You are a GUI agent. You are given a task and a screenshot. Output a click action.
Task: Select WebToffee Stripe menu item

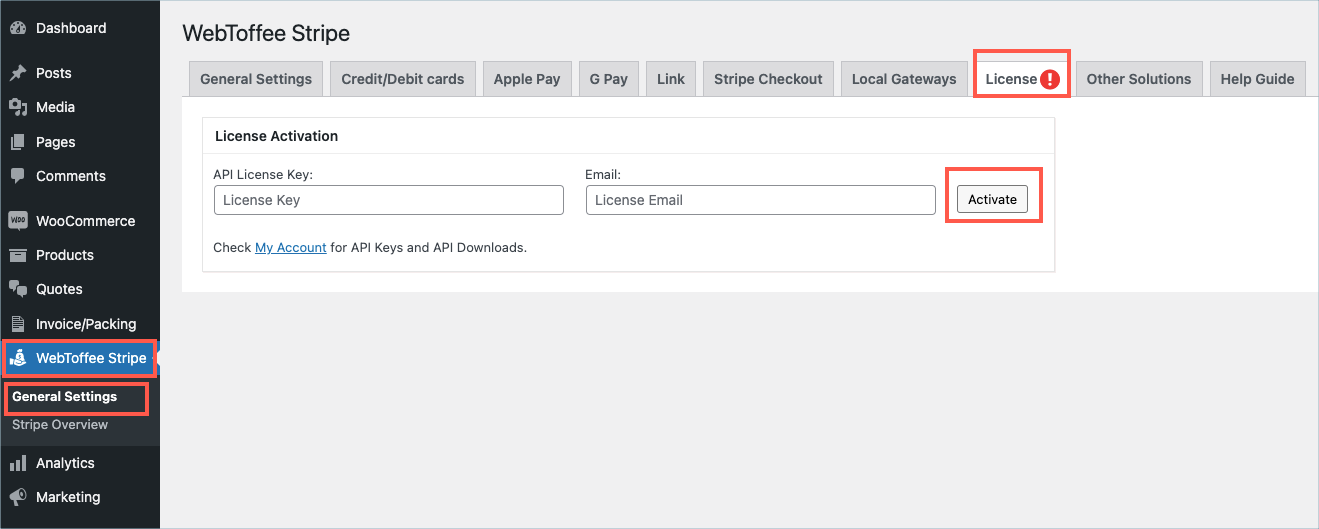80,358
